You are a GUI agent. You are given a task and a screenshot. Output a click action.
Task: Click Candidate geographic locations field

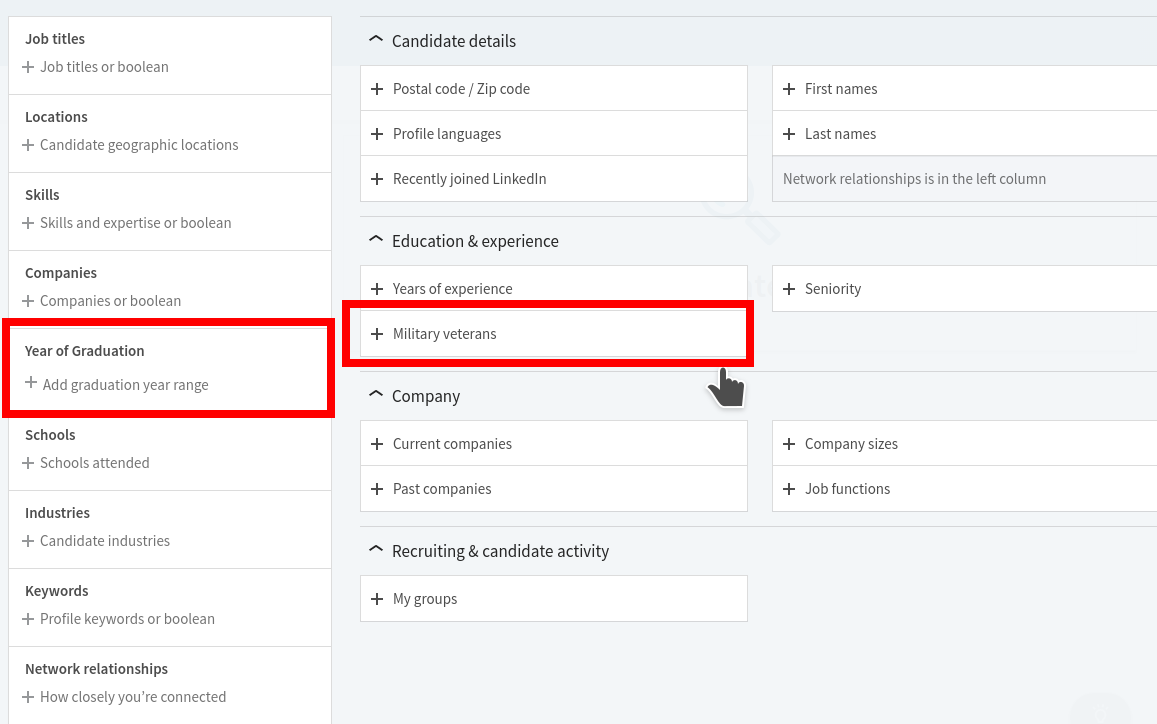coord(139,145)
